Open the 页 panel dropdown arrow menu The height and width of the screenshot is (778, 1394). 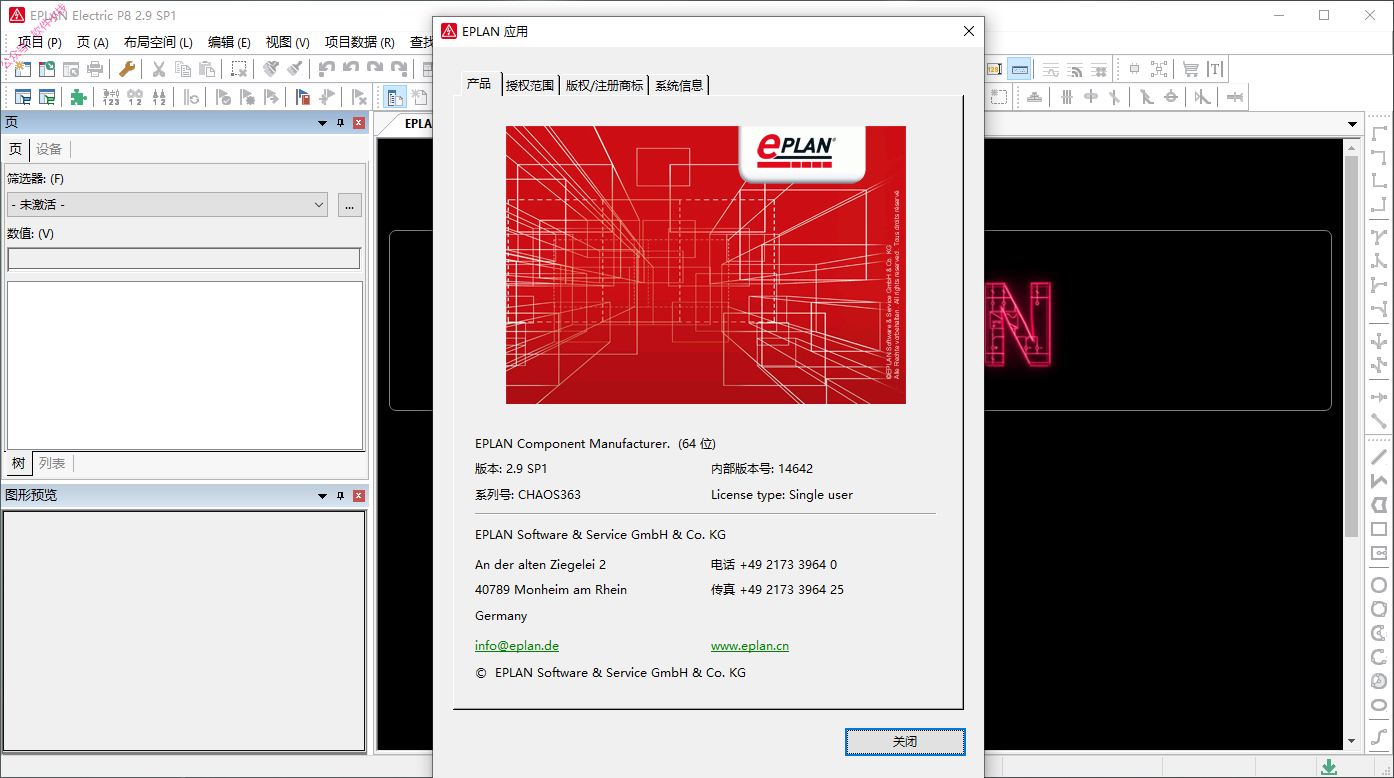coord(322,123)
